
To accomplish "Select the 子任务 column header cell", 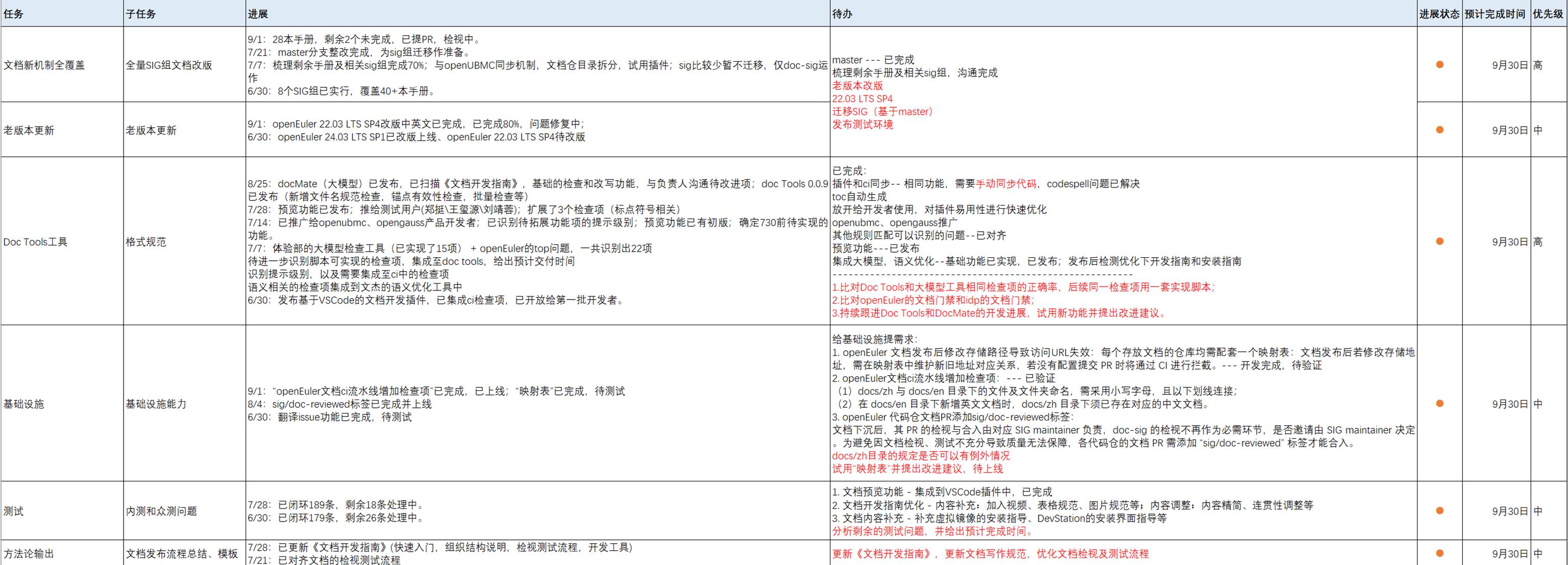I will [x=140, y=13].
